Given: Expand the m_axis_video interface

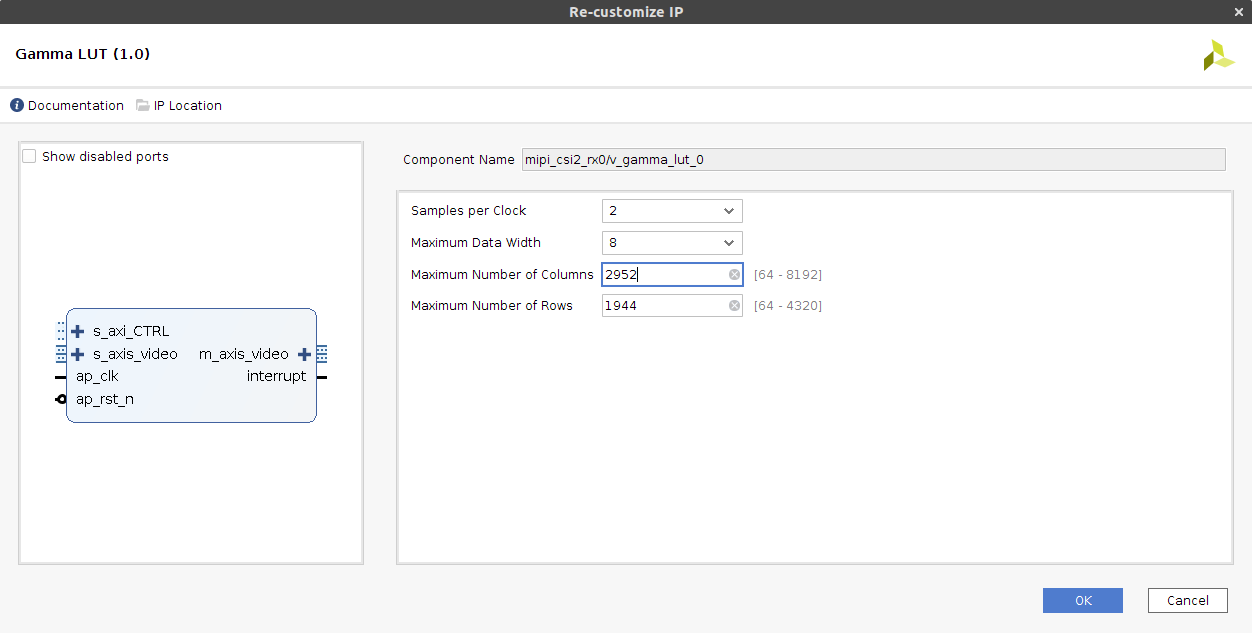Looking at the screenshot, I should 305,354.
